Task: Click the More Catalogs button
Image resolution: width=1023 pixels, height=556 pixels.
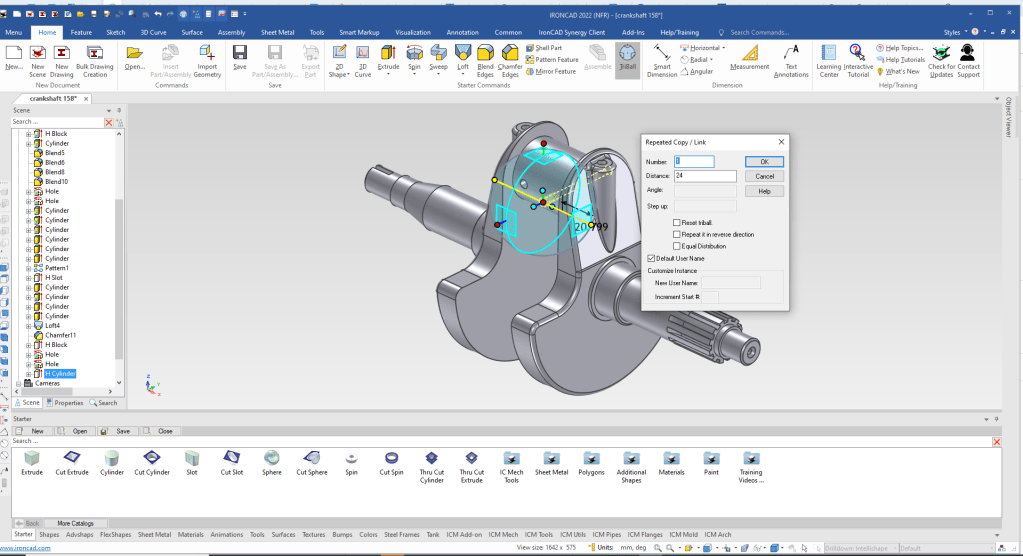Action: [76, 523]
